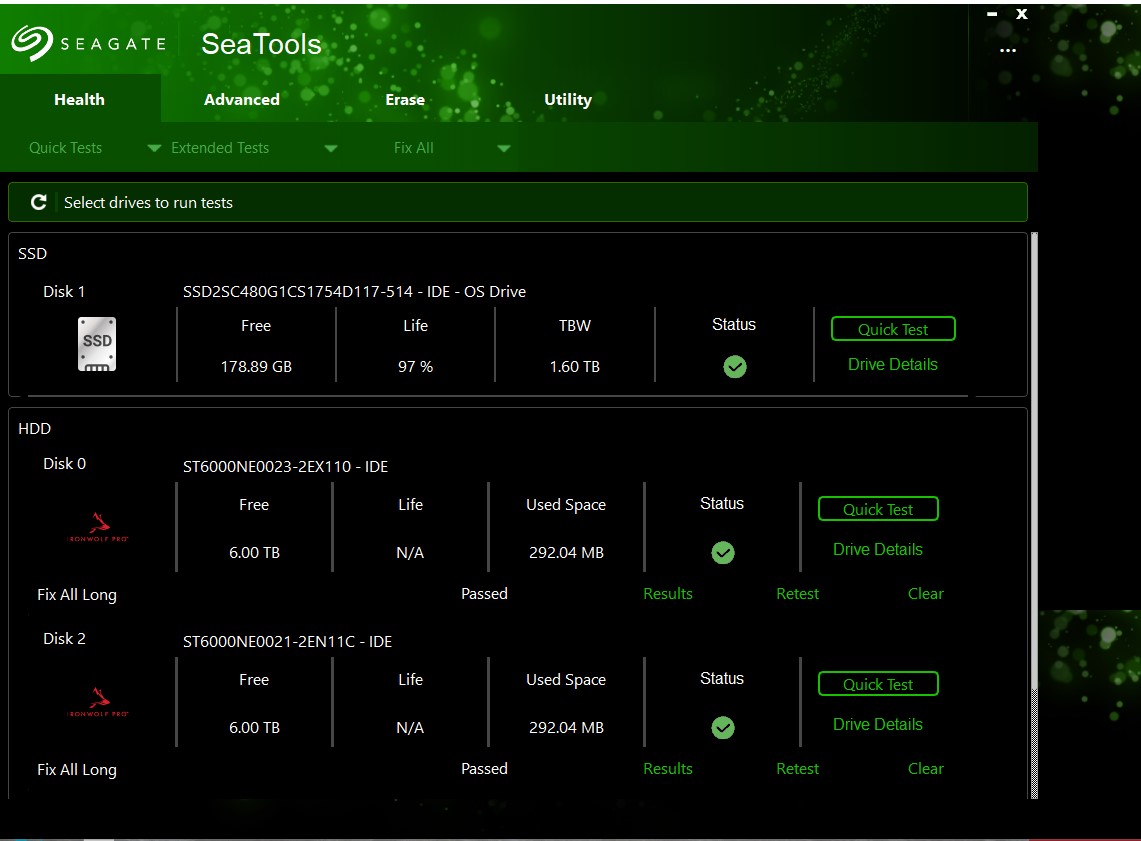The width and height of the screenshot is (1141, 841).
Task: Retest Disk 2 Fix All Long
Action: point(797,768)
